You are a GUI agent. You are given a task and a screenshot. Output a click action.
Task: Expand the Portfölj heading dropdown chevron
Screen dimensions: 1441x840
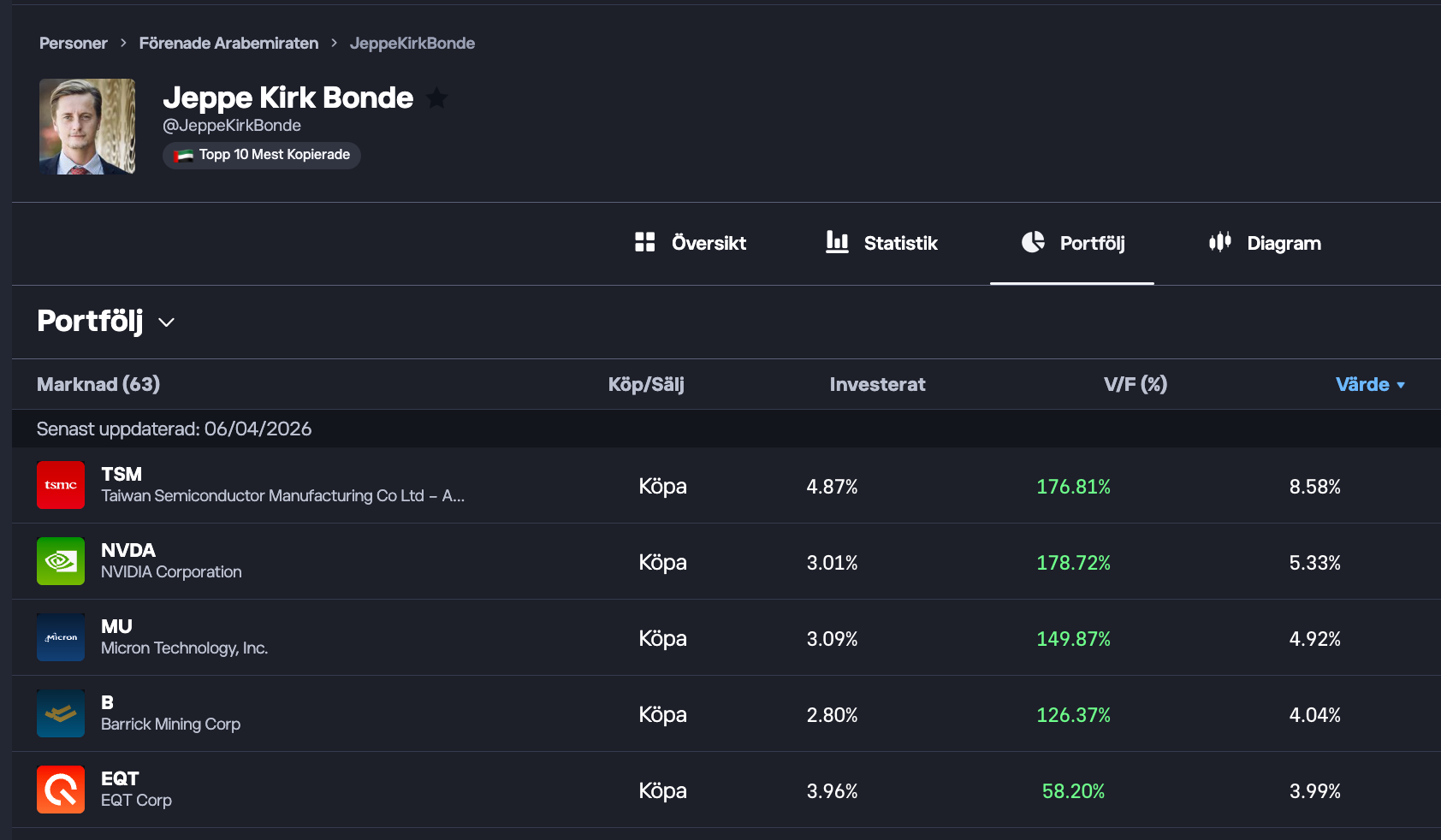click(167, 322)
